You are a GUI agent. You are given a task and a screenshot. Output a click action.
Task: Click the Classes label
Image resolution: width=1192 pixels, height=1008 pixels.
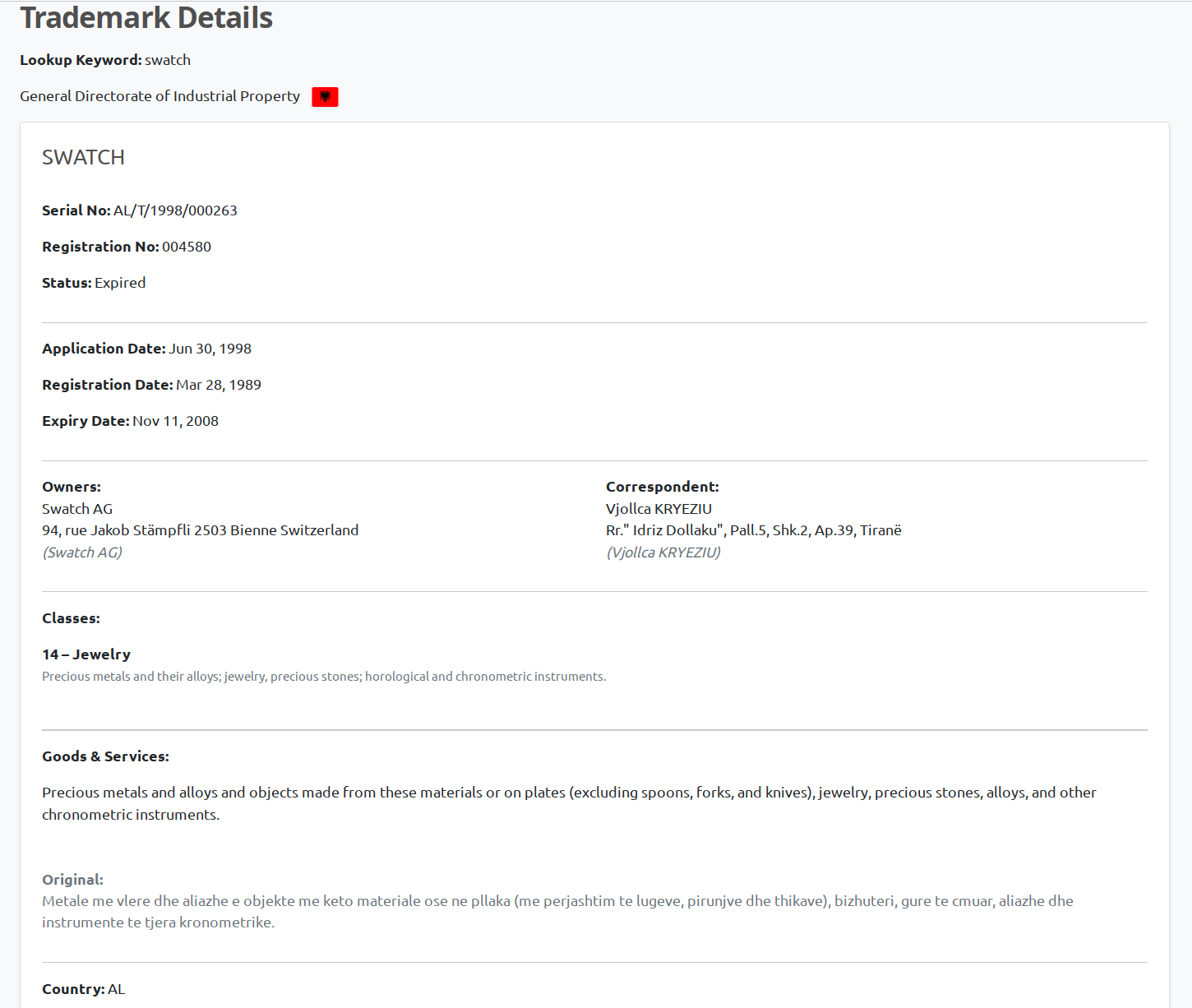point(71,618)
